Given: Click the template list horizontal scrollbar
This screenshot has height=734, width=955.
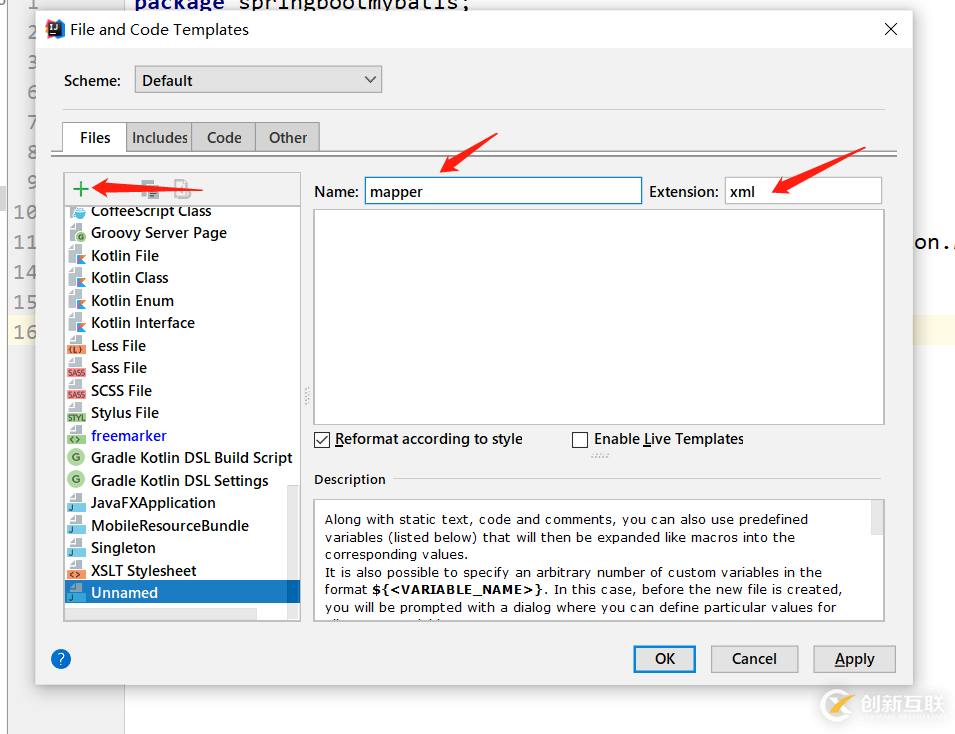Looking at the screenshot, I should click(160, 613).
